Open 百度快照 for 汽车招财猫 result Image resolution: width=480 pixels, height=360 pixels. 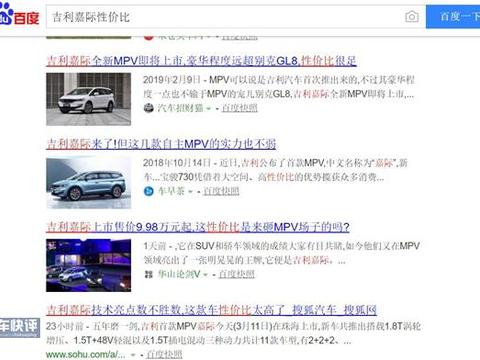coord(239,108)
